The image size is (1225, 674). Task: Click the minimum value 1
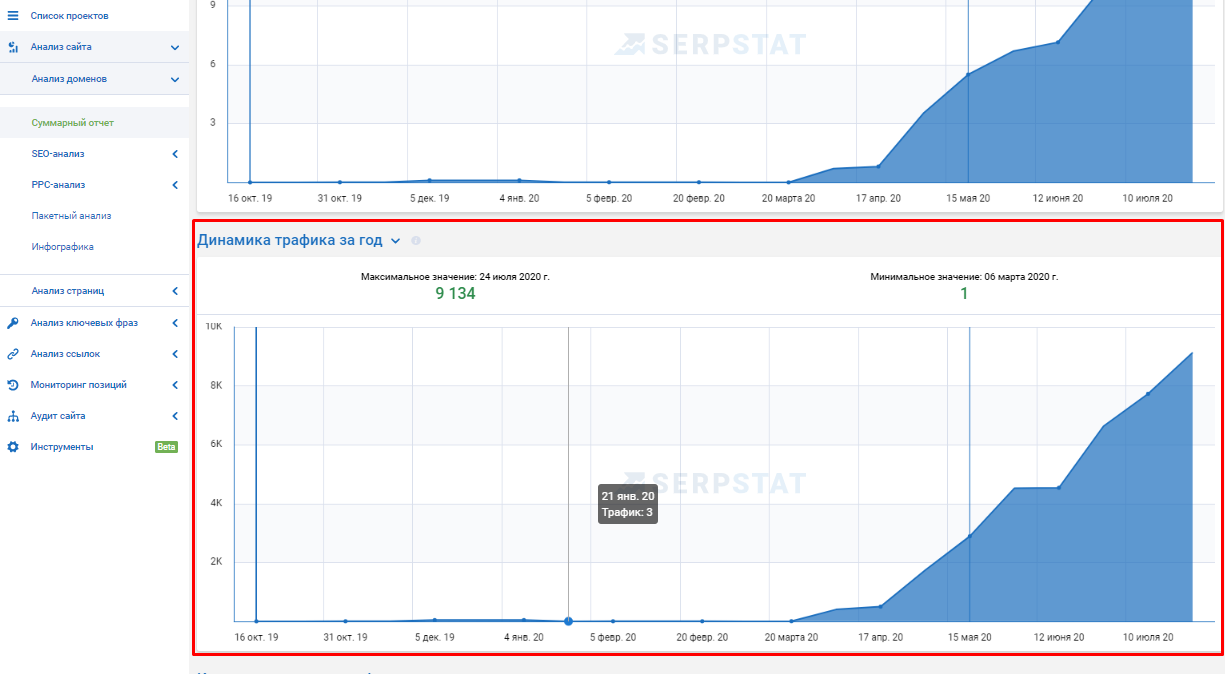pyautogui.click(x=965, y=293)
